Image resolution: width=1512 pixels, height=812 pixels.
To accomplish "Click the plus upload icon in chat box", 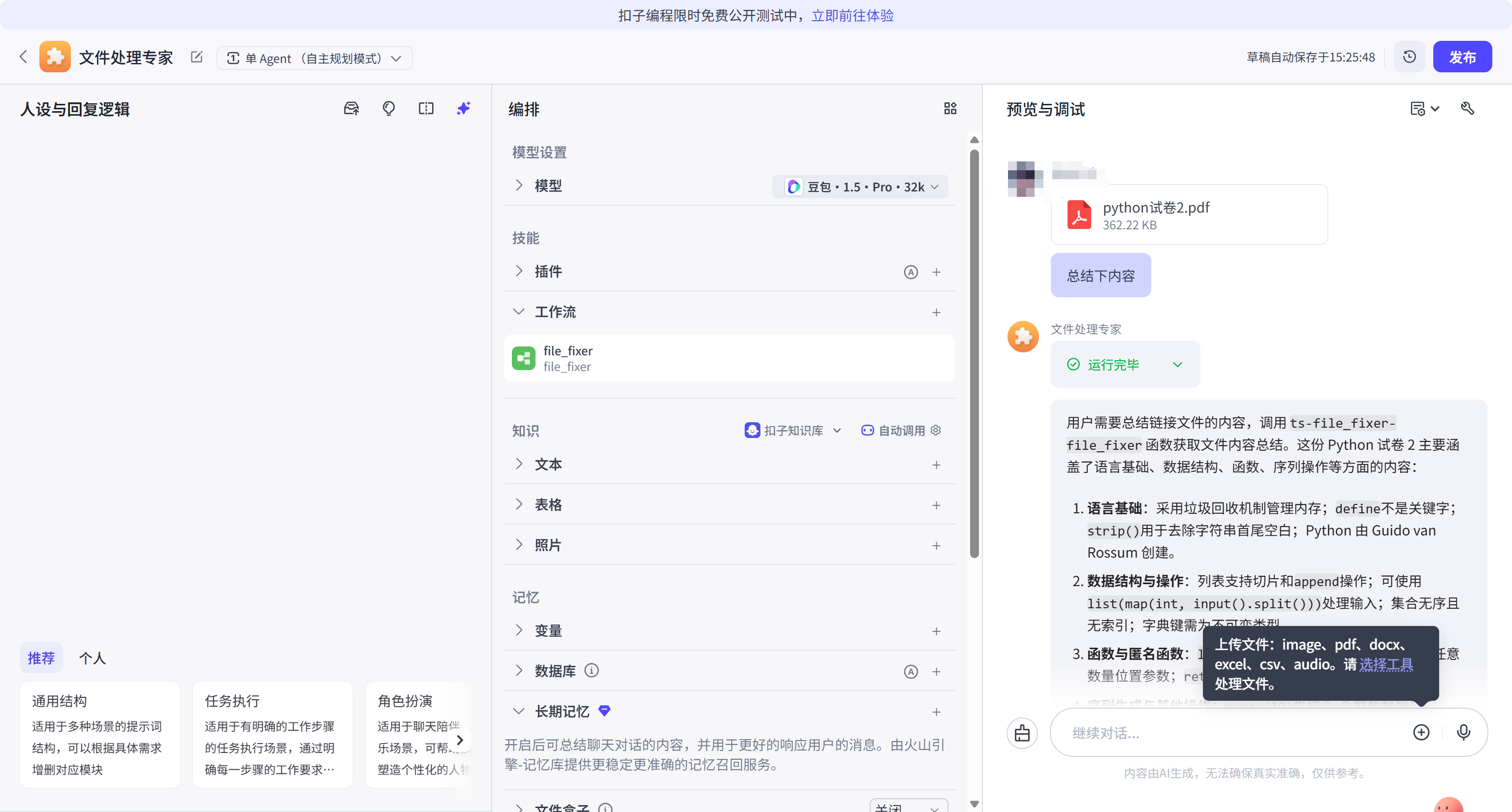I will pyautogui.click(x=1421, y=732).
